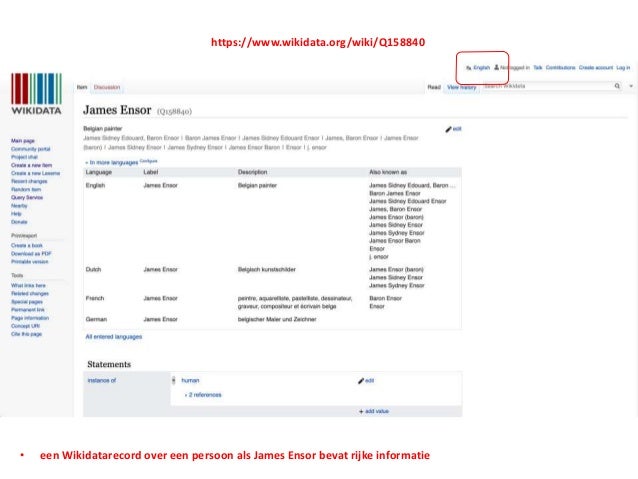Click the Wikidata logo
638x479 pixels.
click(36, 94)
